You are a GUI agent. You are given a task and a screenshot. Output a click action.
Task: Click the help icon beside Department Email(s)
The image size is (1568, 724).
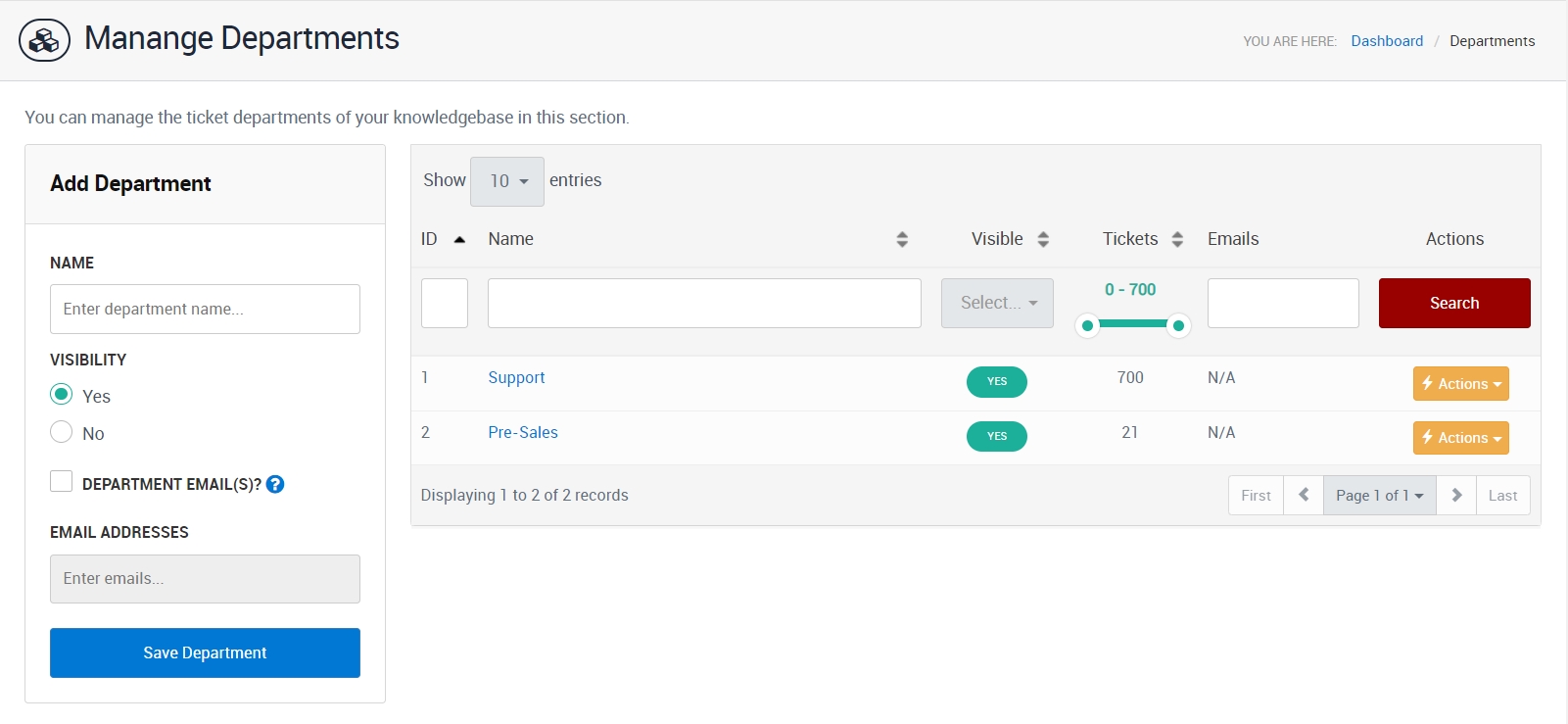pos(275,484)
